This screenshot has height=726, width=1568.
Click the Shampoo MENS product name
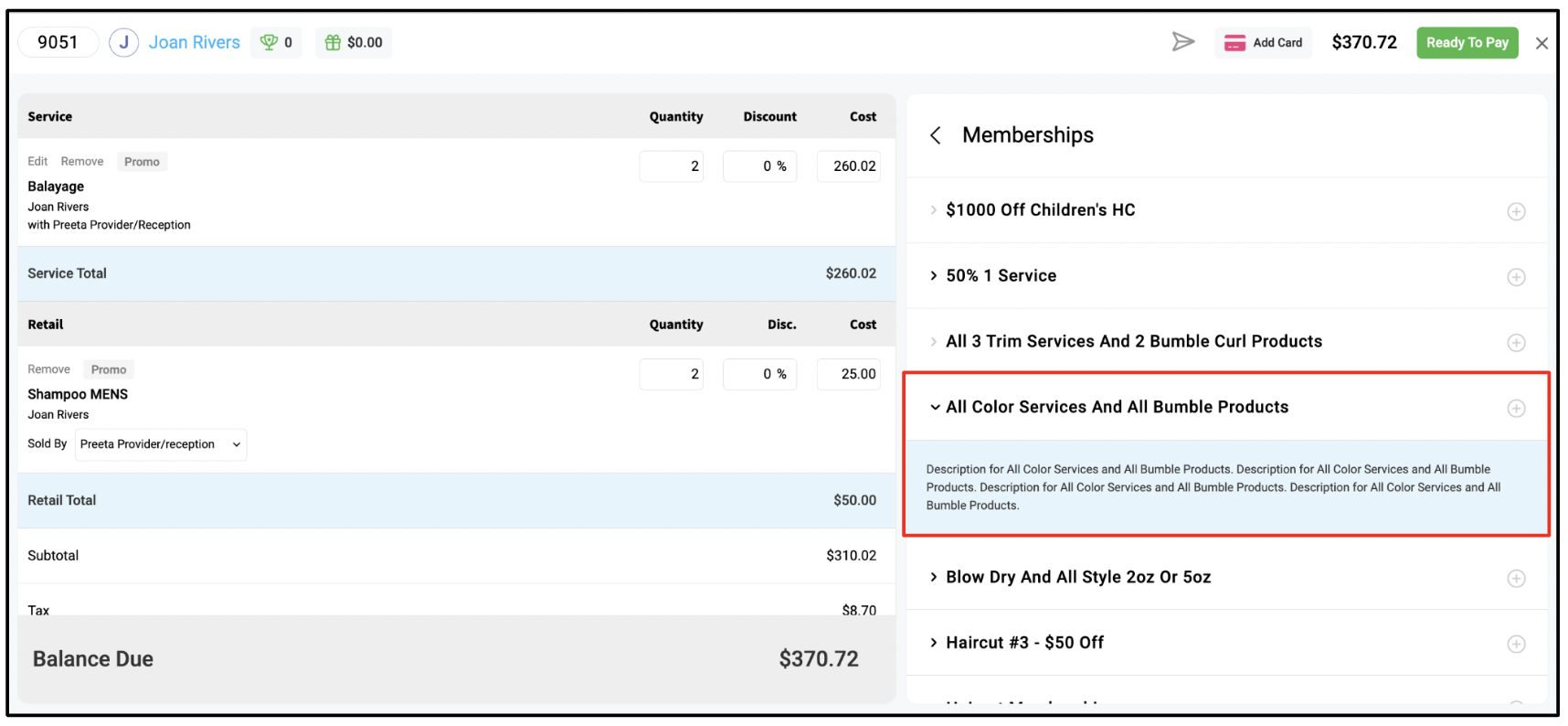click(x=78, y=394)
